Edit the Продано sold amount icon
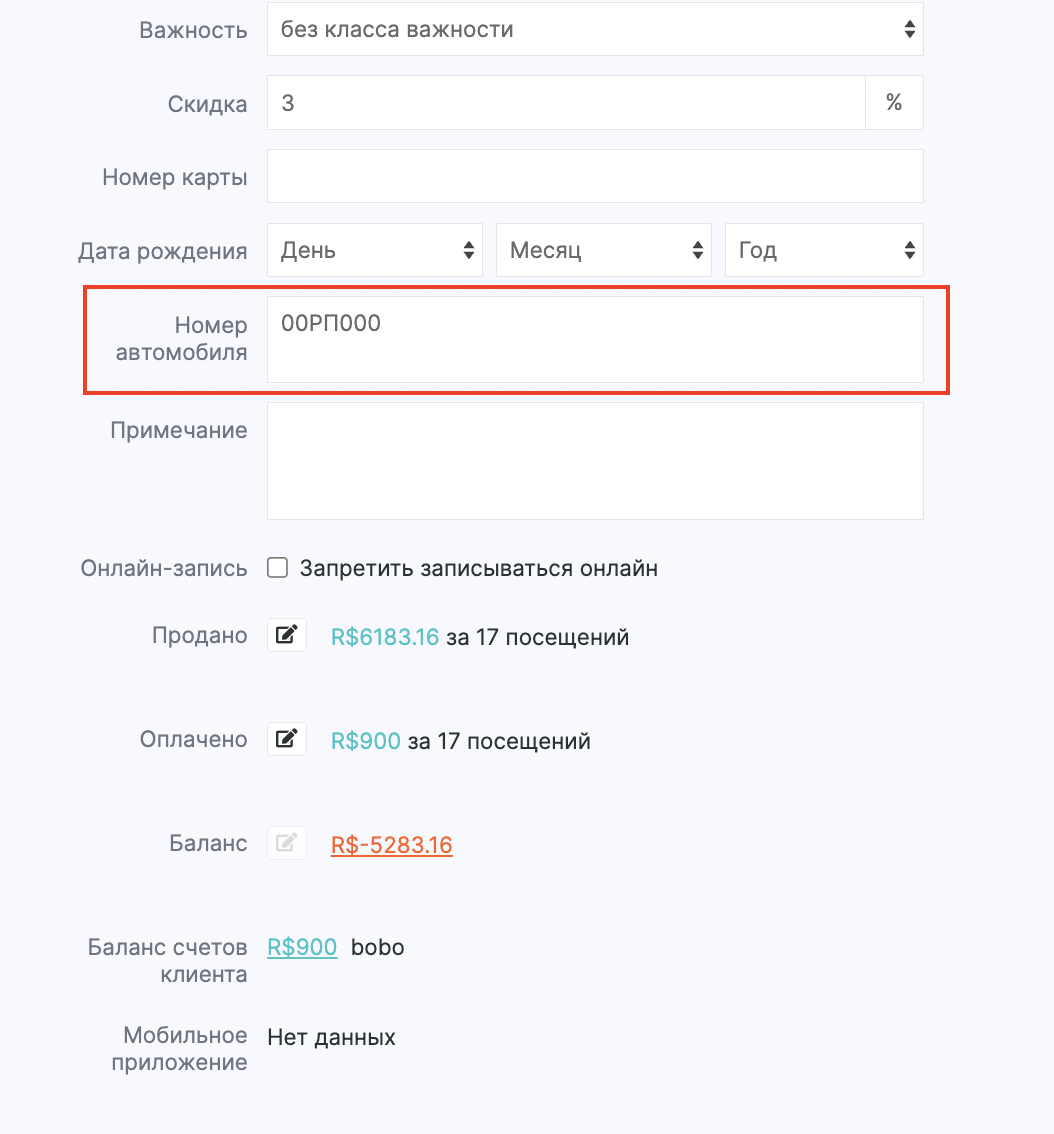 click(x=286, y=636)
